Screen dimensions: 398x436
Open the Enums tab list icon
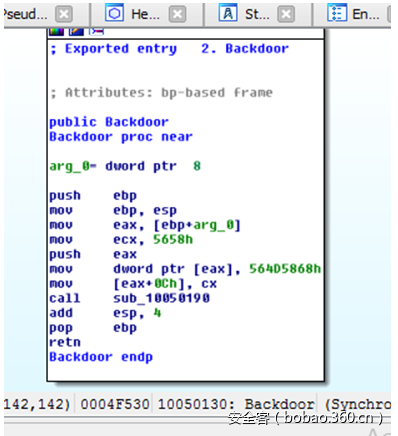(337, 13)
